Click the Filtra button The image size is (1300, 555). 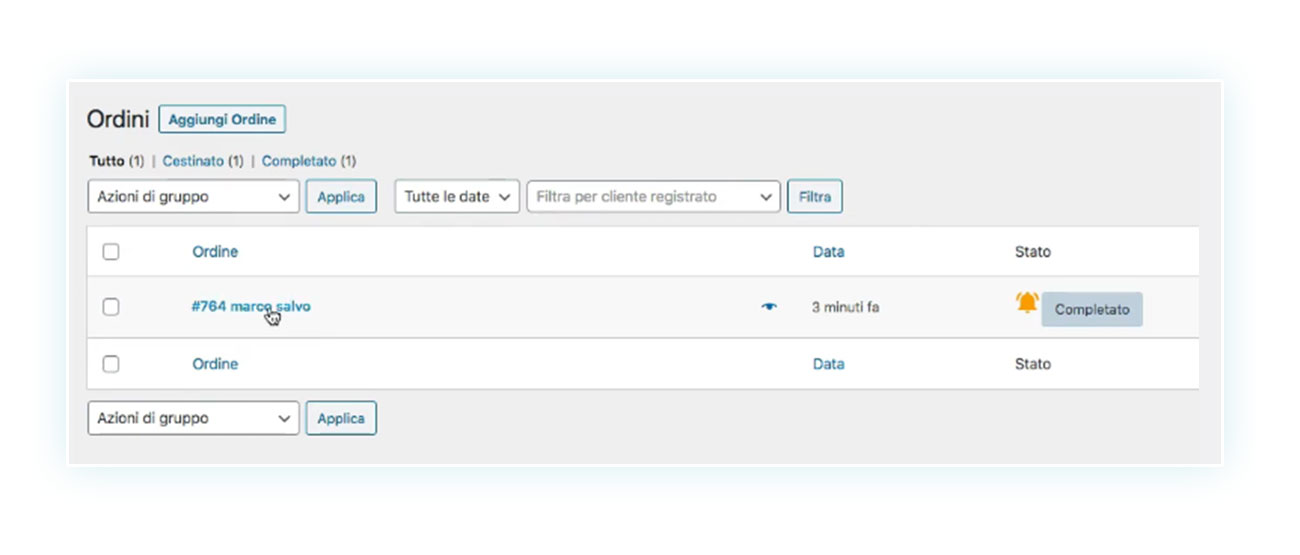click(815, 197)
